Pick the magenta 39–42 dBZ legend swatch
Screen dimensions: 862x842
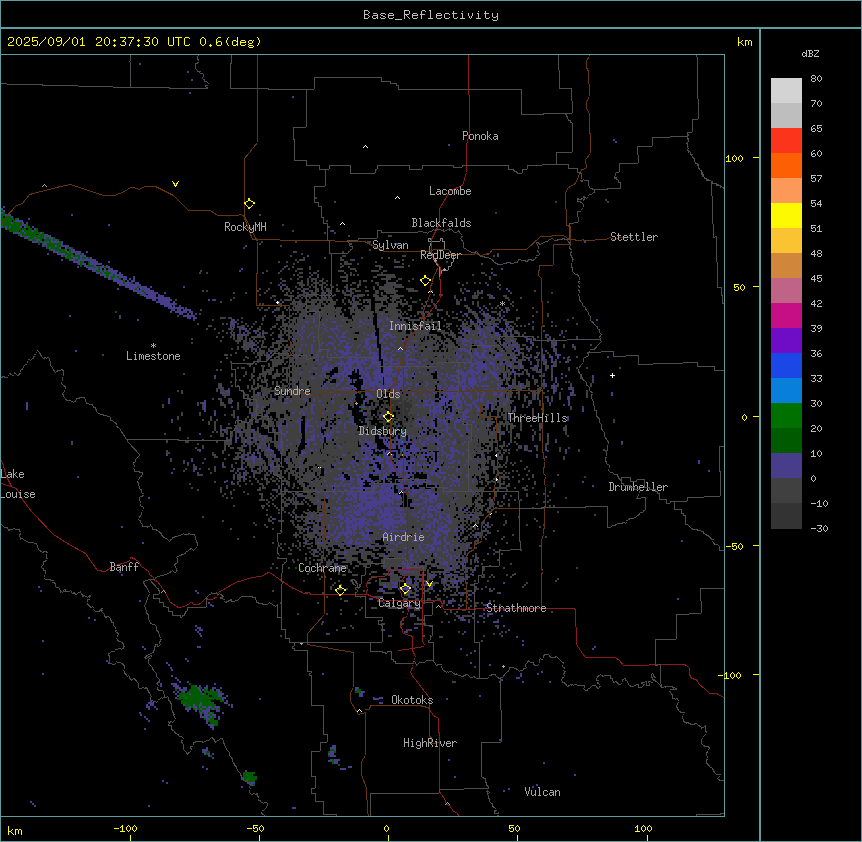click(786, 315)
